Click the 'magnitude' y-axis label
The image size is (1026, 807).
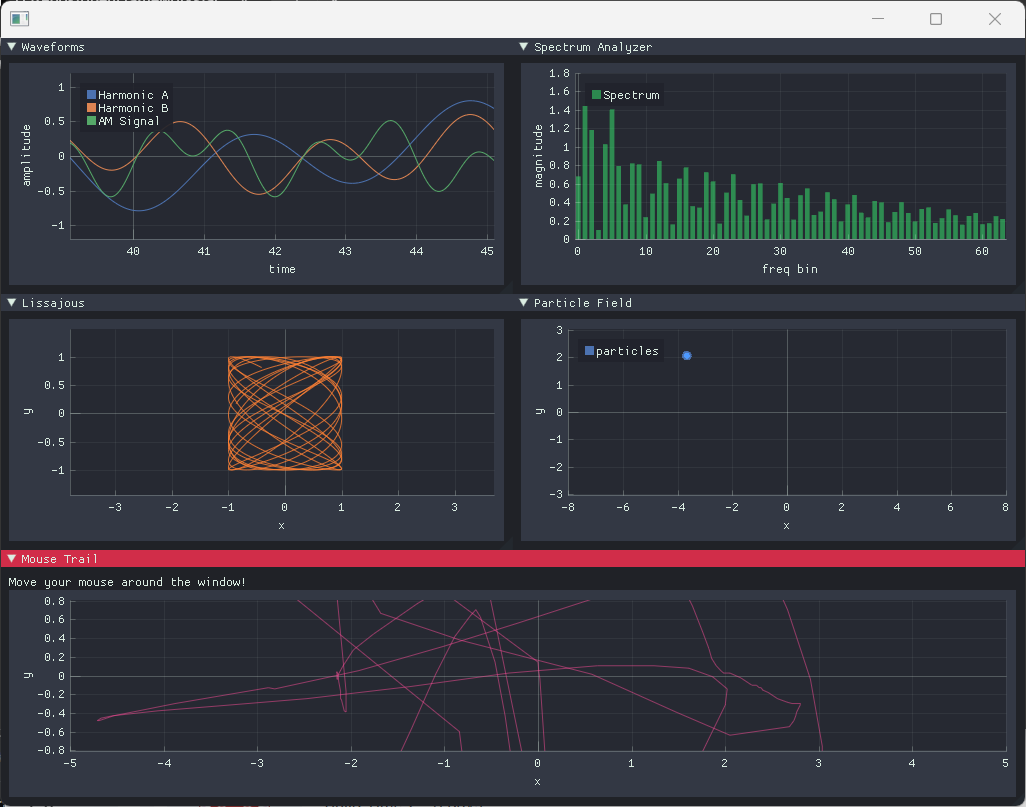pyautogui.click(x=538, y=156)
